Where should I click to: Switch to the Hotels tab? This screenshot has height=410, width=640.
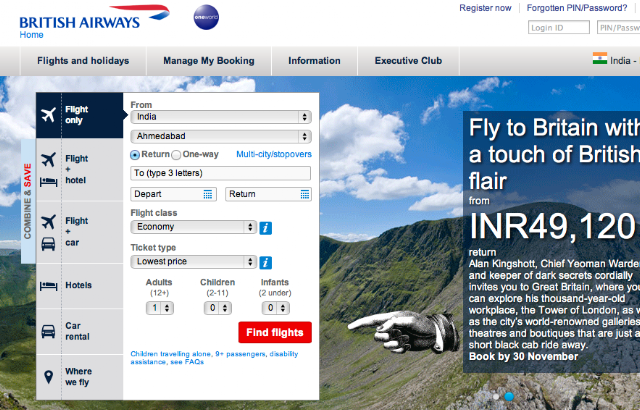click(x=80, y=286)
